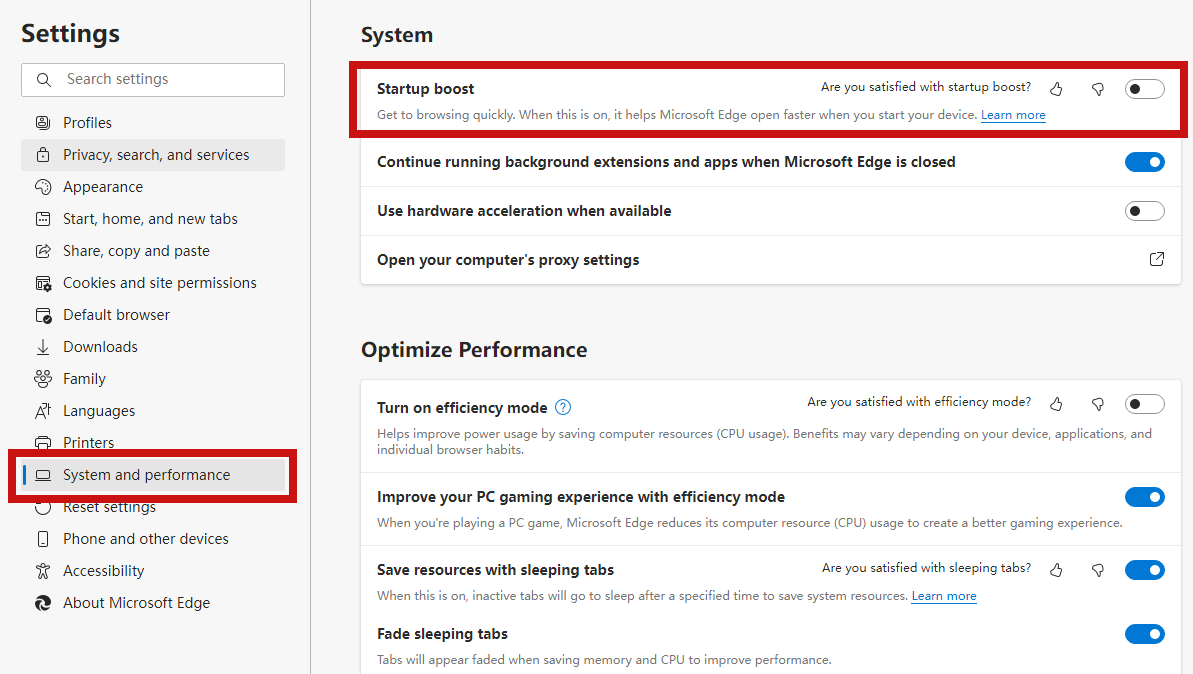
Task: Open Languages settings
Action: pyautogui.click(x=153, y=411)
